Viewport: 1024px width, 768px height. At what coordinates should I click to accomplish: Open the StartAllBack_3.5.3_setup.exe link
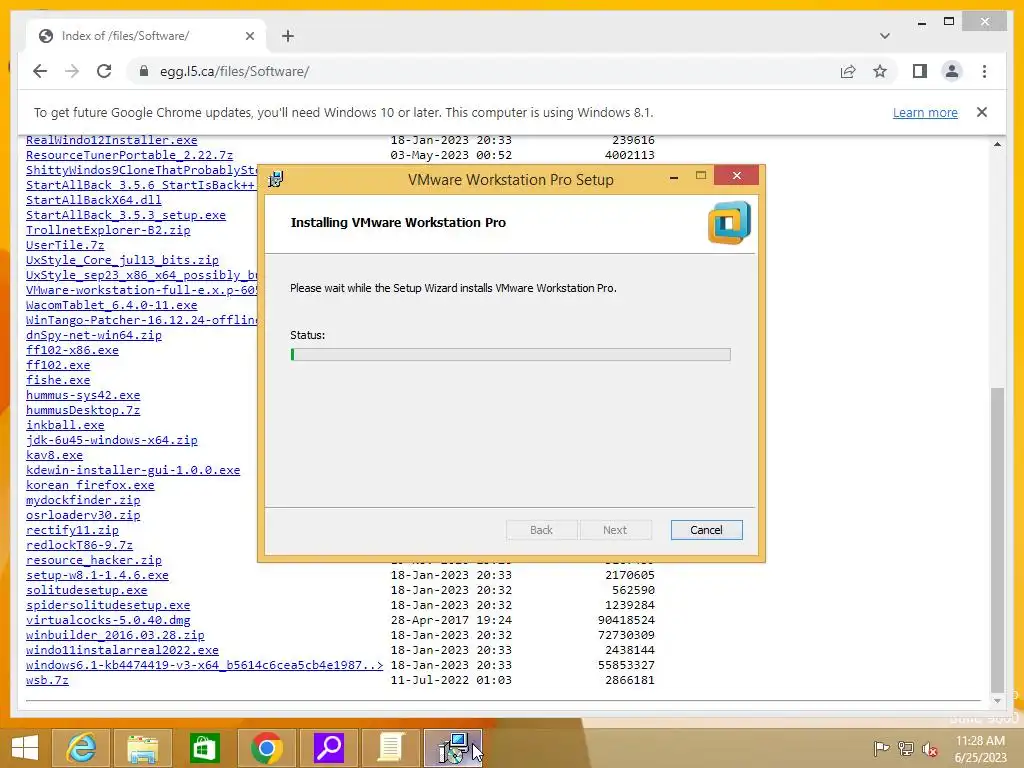tap(125, 215)
